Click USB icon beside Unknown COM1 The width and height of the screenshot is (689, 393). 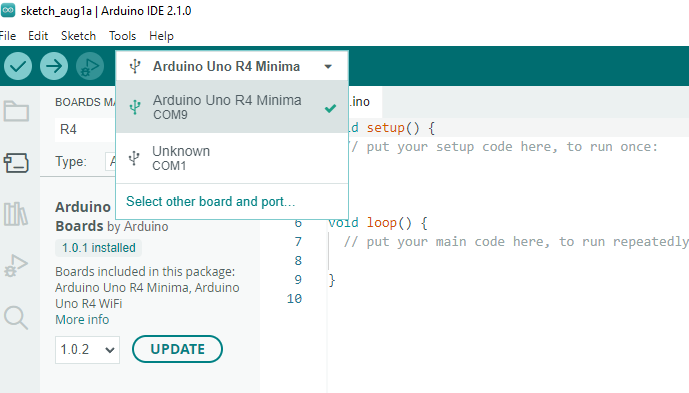[x=134, y=158]
